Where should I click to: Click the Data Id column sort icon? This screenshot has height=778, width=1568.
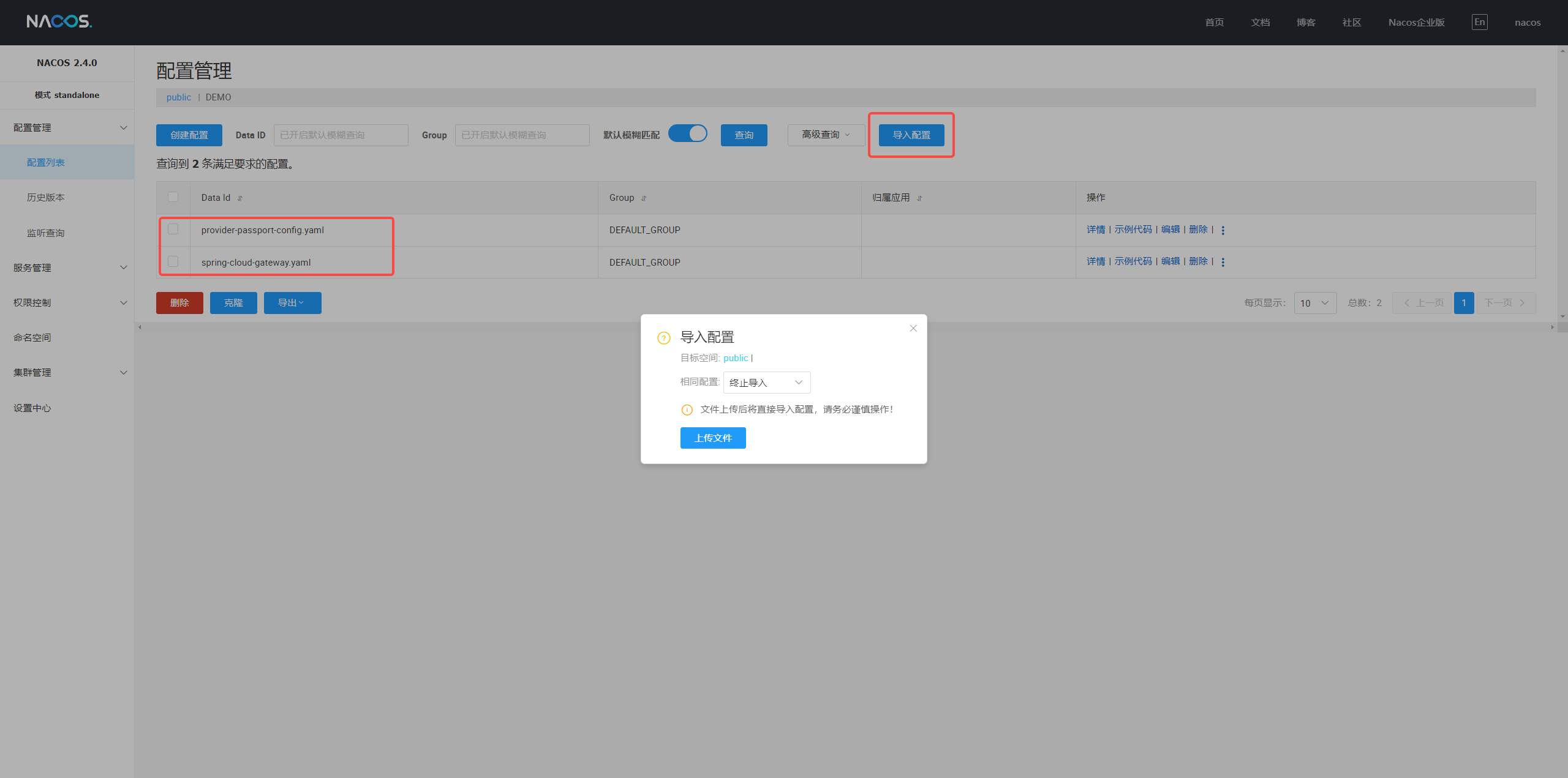click(x=240, y=198)
